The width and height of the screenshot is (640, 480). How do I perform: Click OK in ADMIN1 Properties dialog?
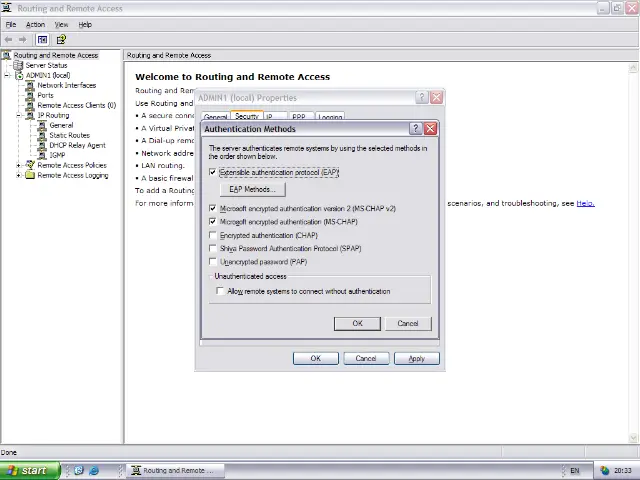click(x=316, y=358)
